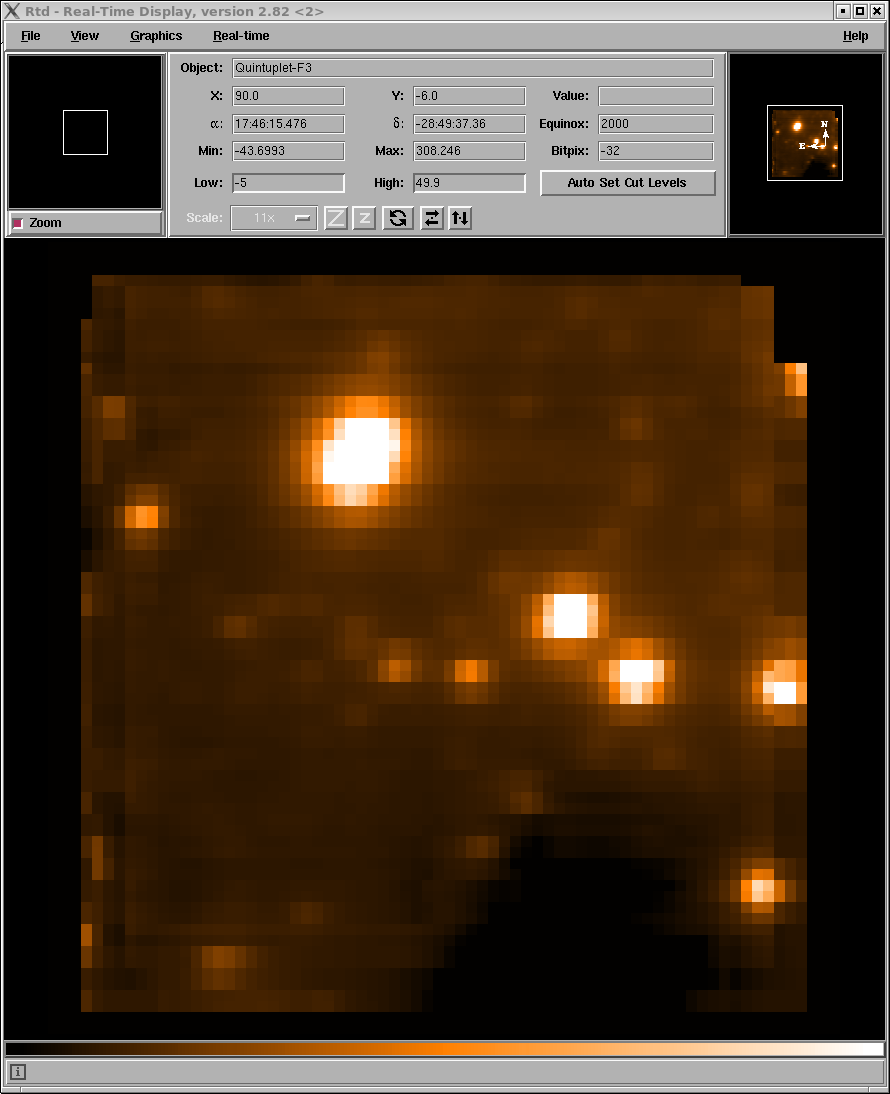Click the color ramp bar below image
The image size is (890, 1094).
tap(444, 1049)
